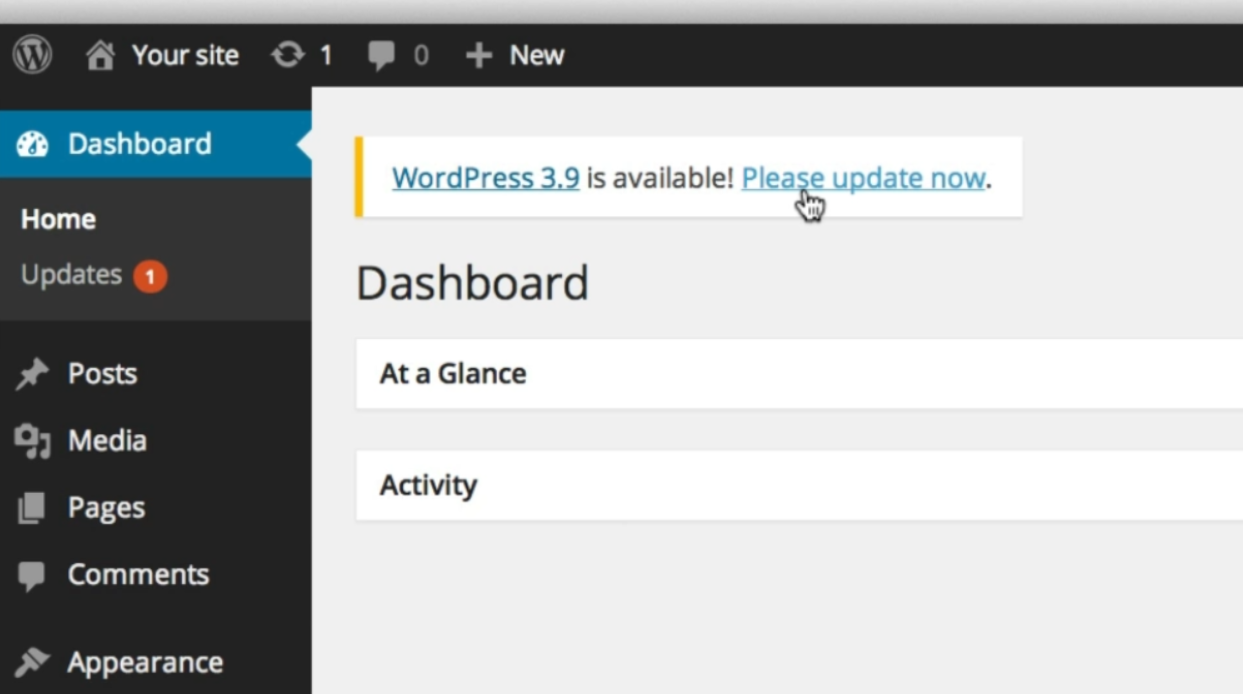Click the Pages icon in sidebar
Screen dimensions: 1243x694
[x=32, y=508]
